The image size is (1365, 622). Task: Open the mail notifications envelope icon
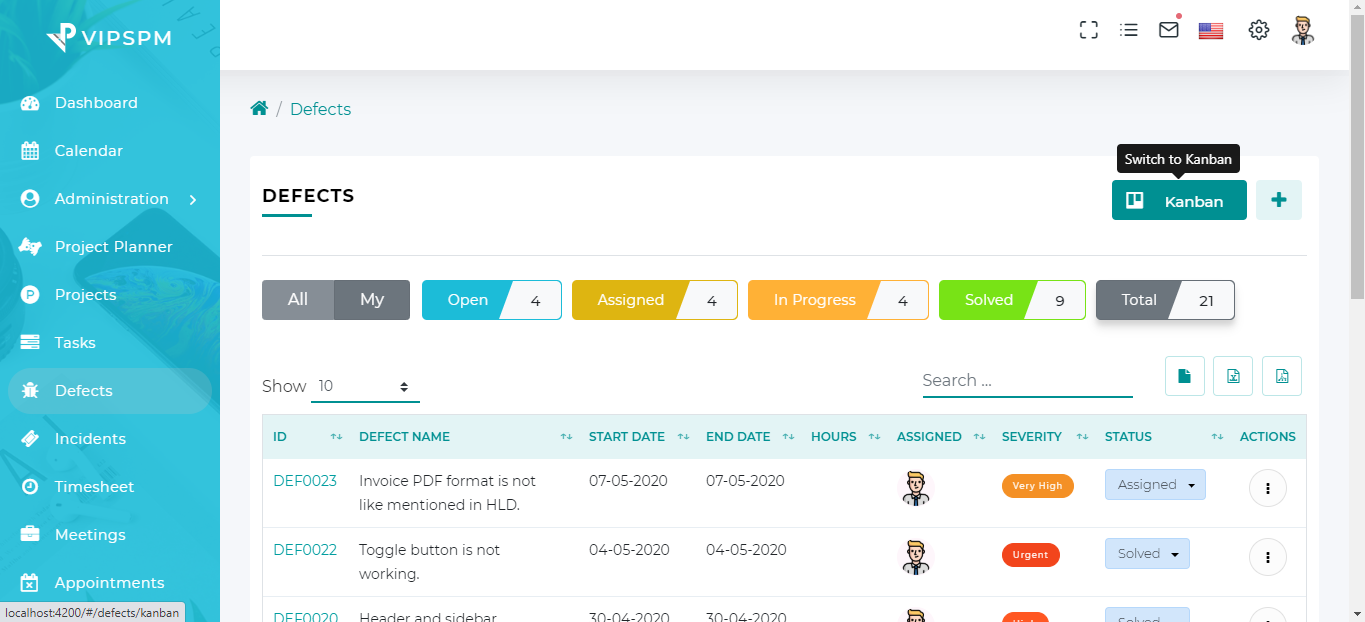(1169, 30)
